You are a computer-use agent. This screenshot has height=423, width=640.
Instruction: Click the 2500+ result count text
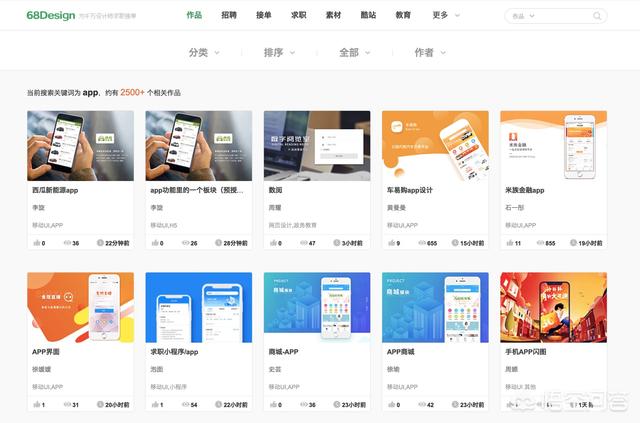pyautogui.click(x=132, y=93)
